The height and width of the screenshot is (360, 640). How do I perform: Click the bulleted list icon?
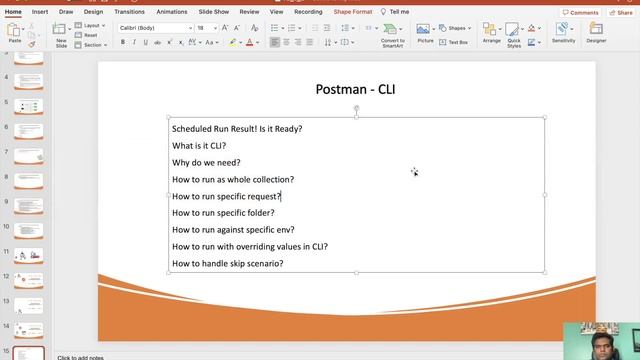point(274,28)
